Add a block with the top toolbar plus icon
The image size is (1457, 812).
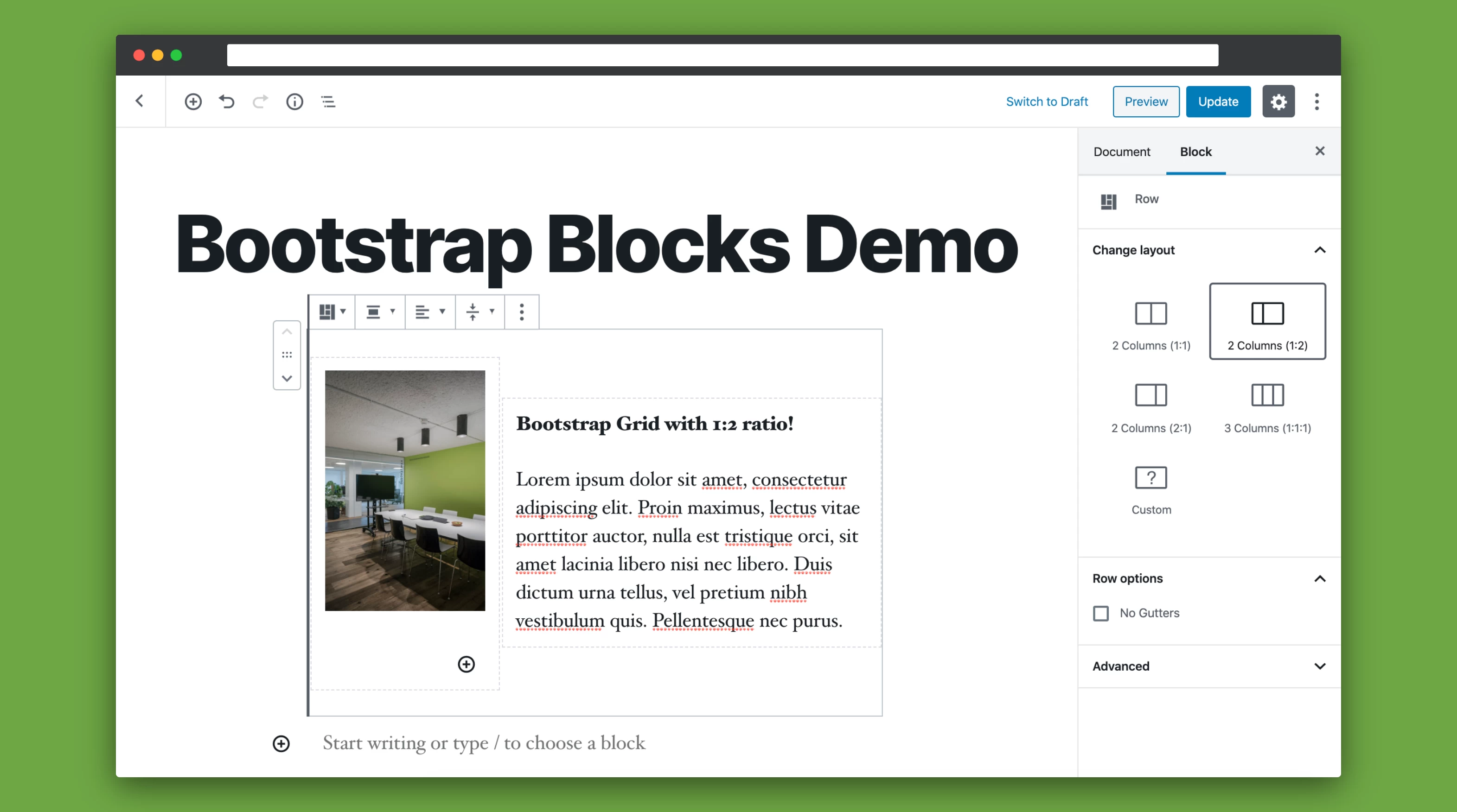pos(193,102)
